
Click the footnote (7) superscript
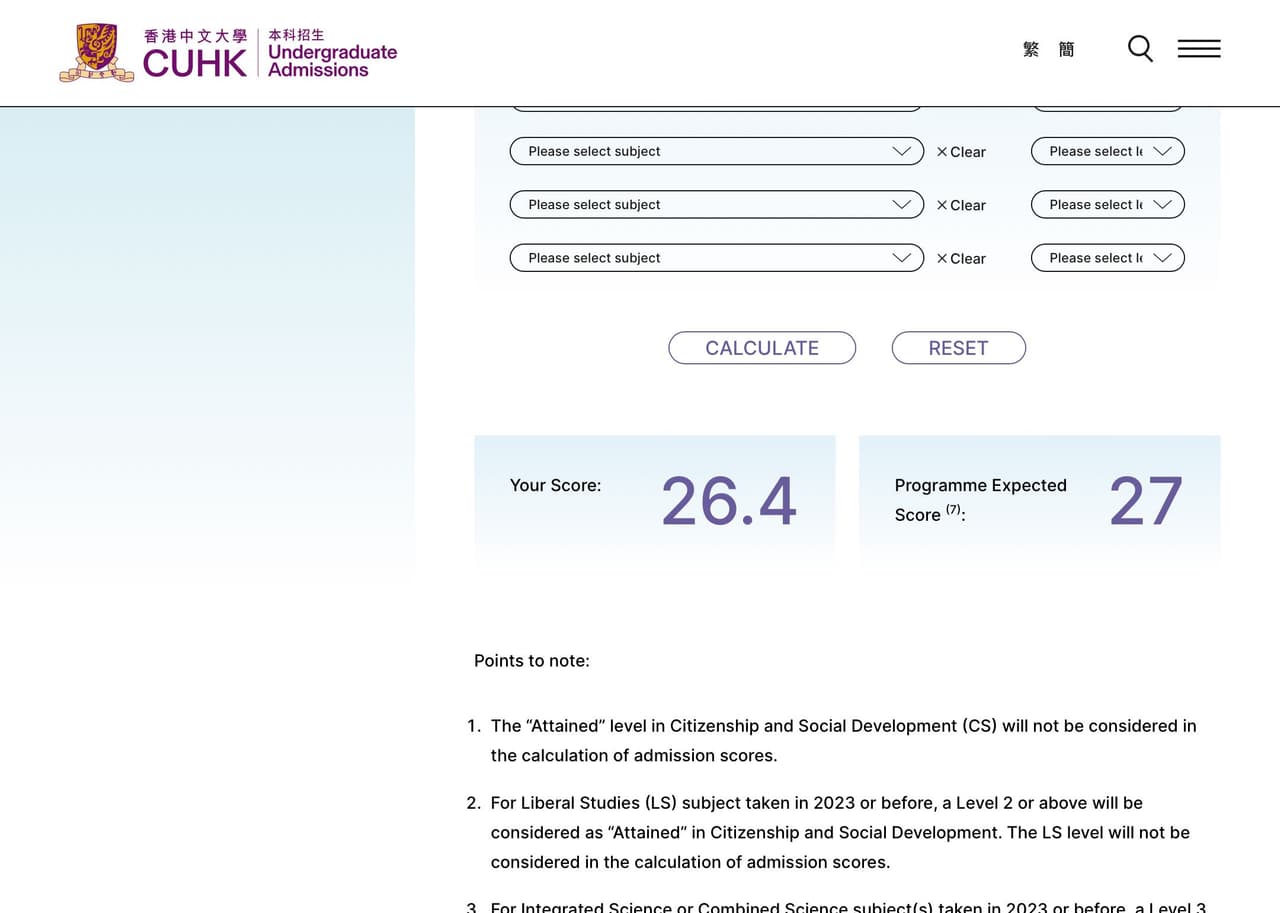coord(953,510)
